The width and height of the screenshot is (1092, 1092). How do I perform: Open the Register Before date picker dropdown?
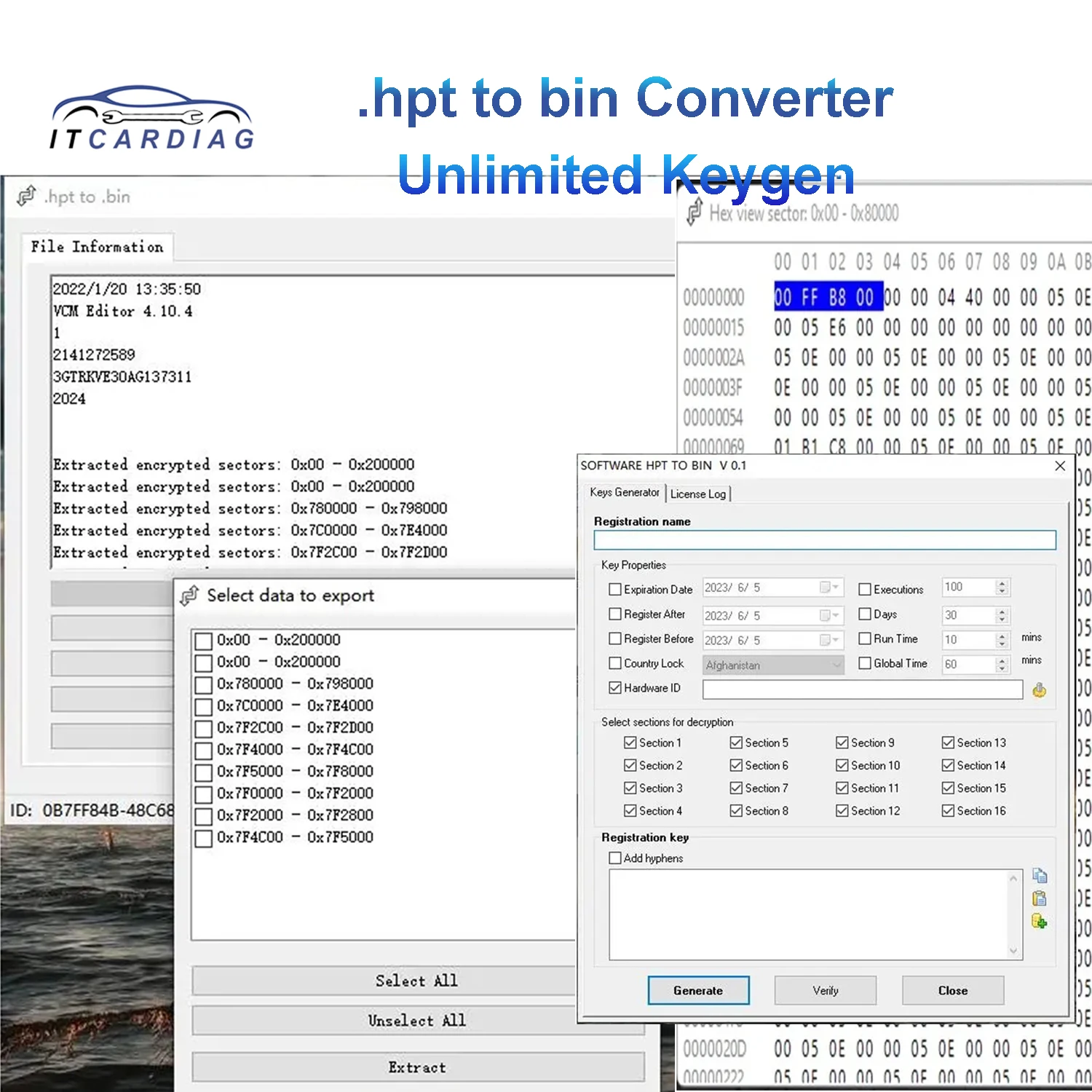[x=830, y=640]
